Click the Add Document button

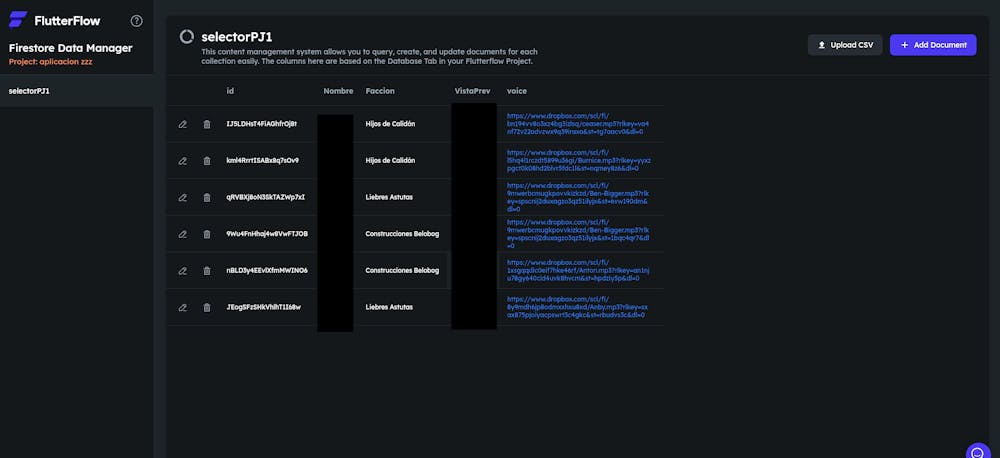[932, 45]
